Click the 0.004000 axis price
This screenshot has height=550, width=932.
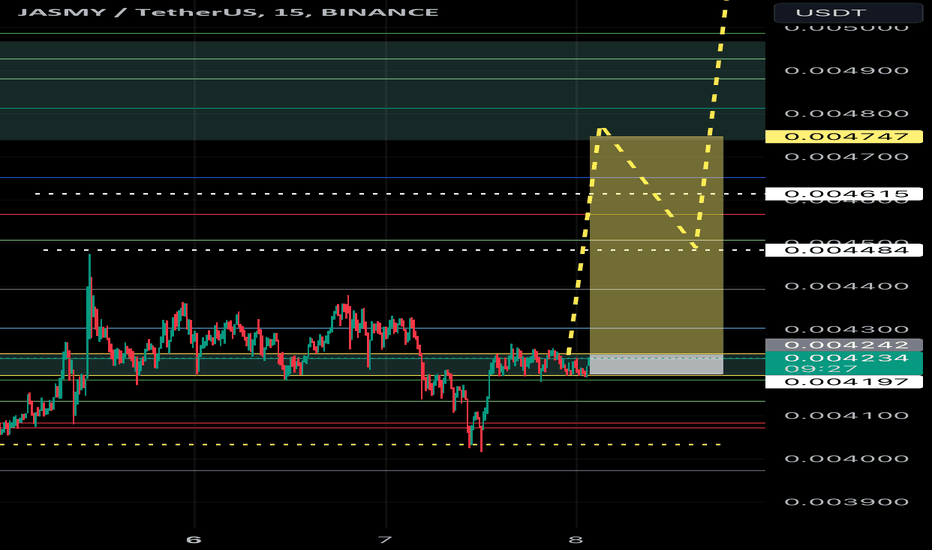[x=846, y=459]
